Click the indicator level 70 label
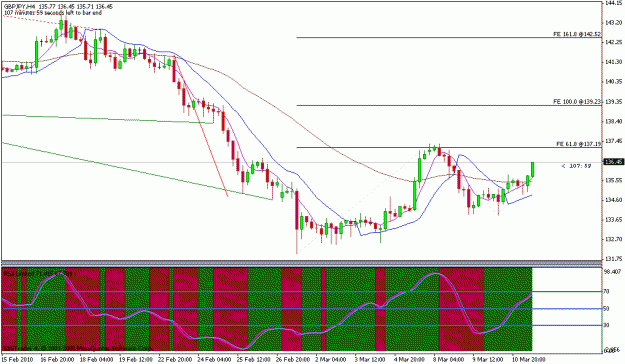Image resolution: width=625 pixels, height=364 pixels. (606, 292)
